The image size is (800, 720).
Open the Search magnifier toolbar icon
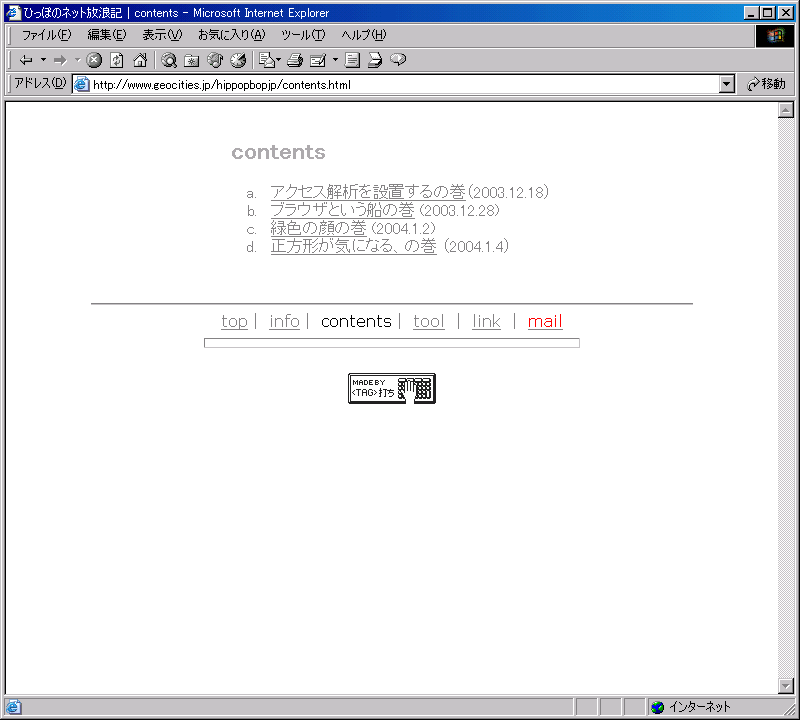[x=169, y=60]
